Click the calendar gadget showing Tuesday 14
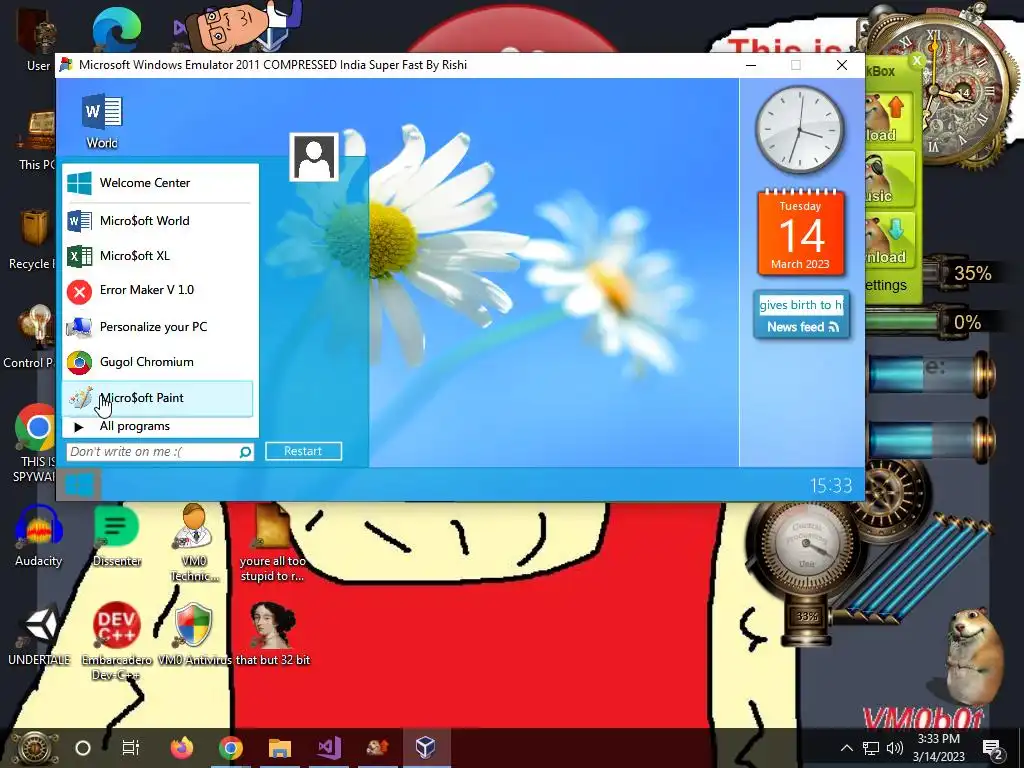The image size is (1024, 768). [x=801, y=232]
